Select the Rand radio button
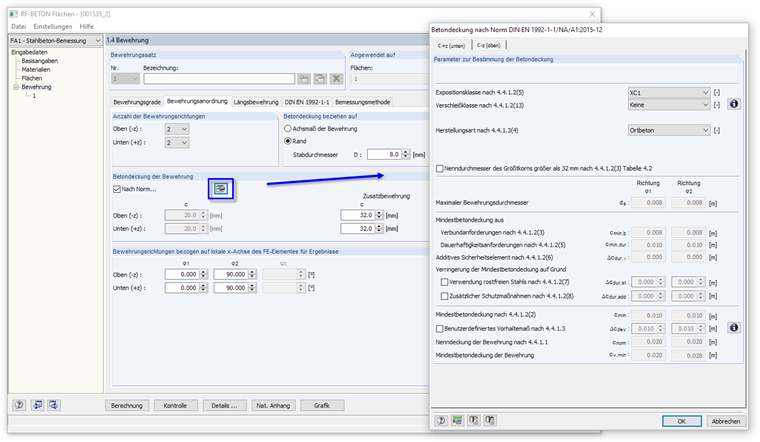 click(288, 141)
